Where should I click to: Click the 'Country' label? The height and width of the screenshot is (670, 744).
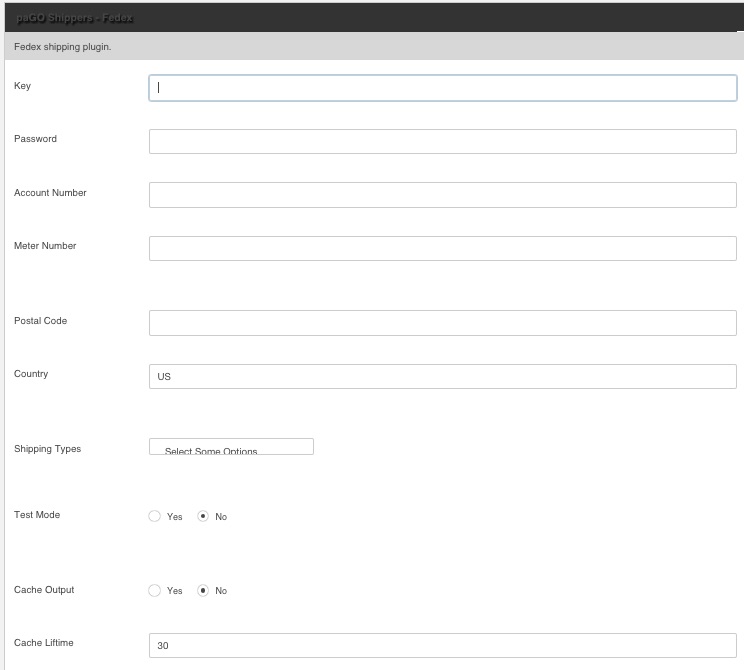pos(31,374)
